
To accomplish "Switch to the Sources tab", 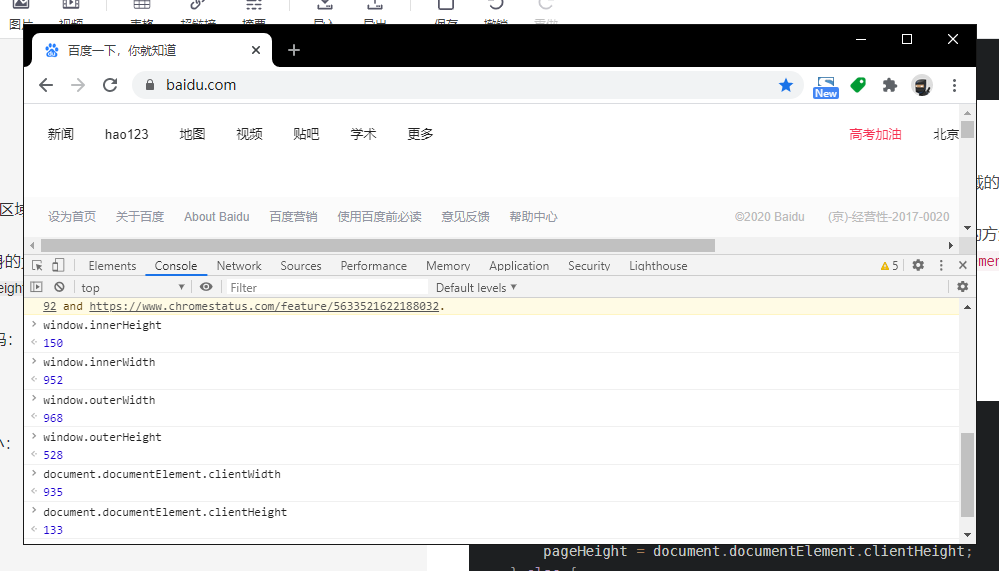I will (x=301, y=266).
